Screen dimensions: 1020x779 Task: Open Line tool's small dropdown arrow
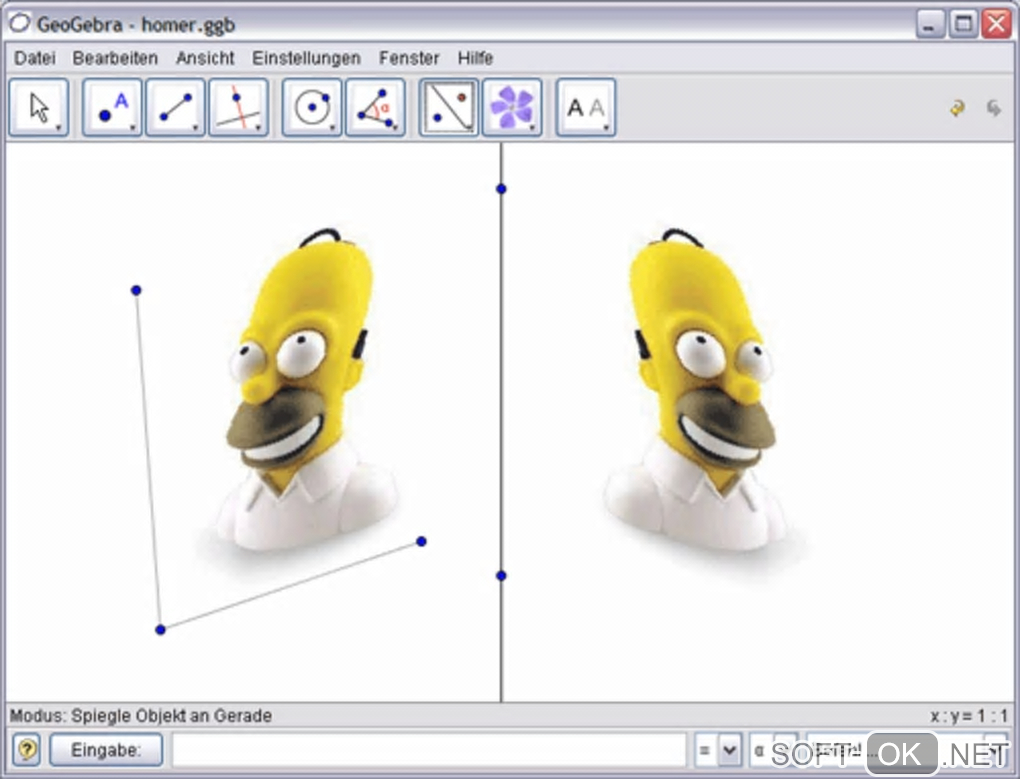pyautogui.click(x=195, y=129)
